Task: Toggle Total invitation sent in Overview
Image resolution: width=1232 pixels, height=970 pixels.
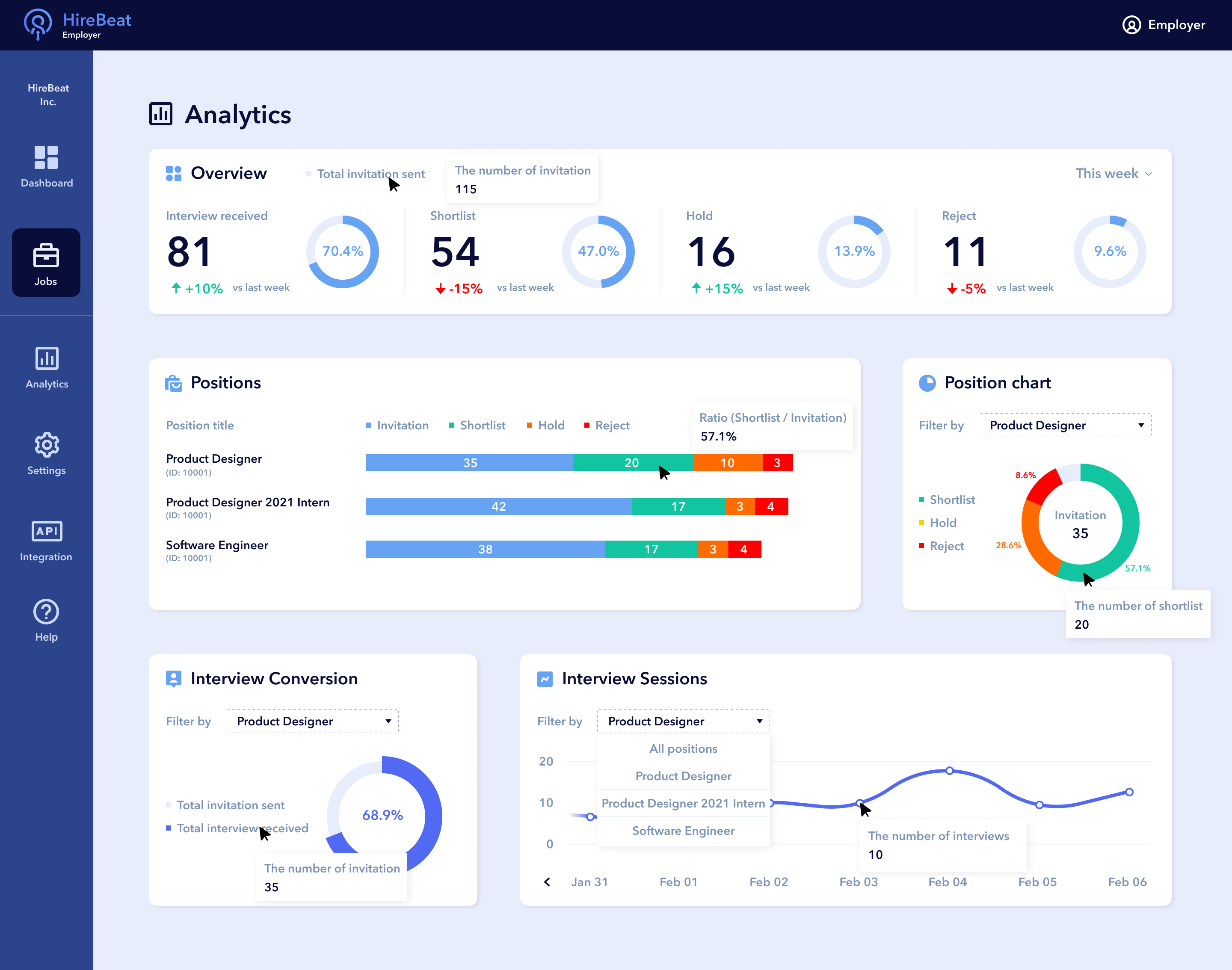Action: coord(365,174)
